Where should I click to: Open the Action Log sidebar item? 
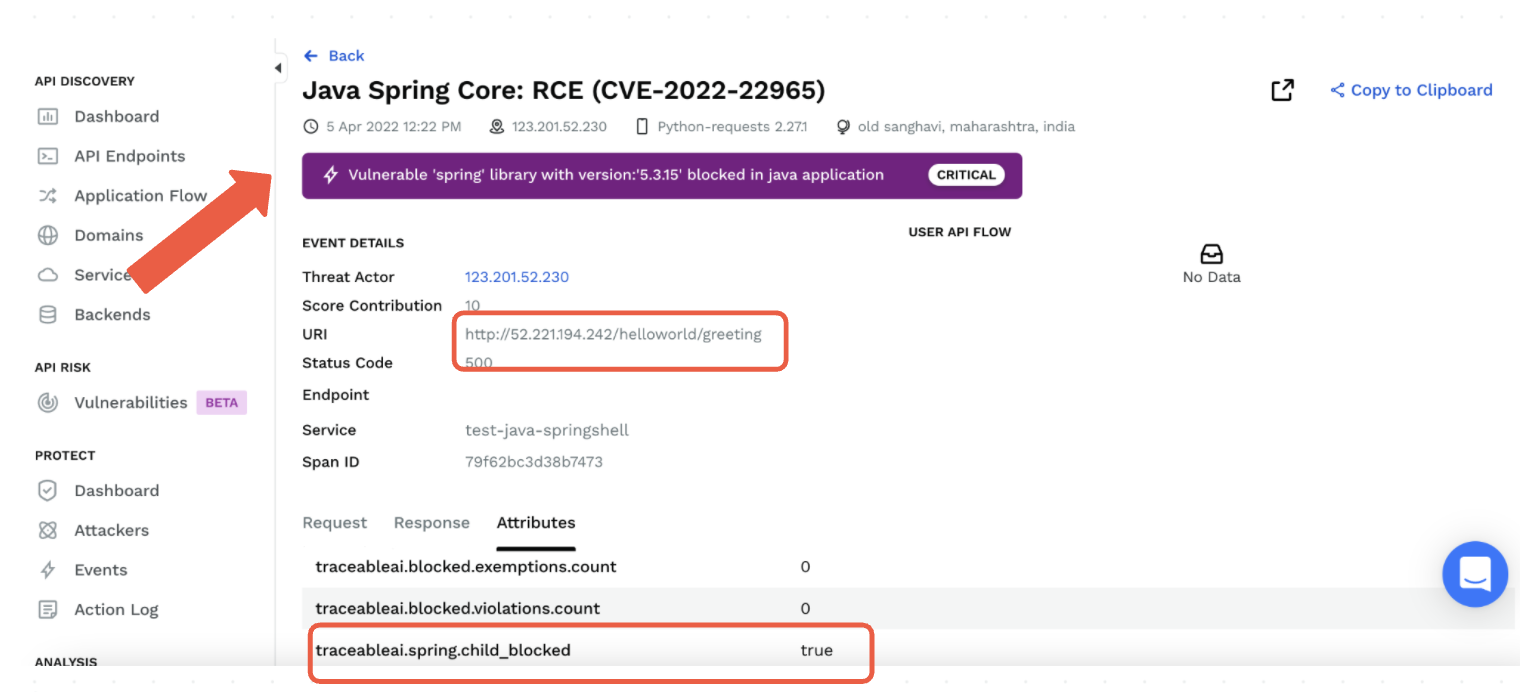coord(115,610)
